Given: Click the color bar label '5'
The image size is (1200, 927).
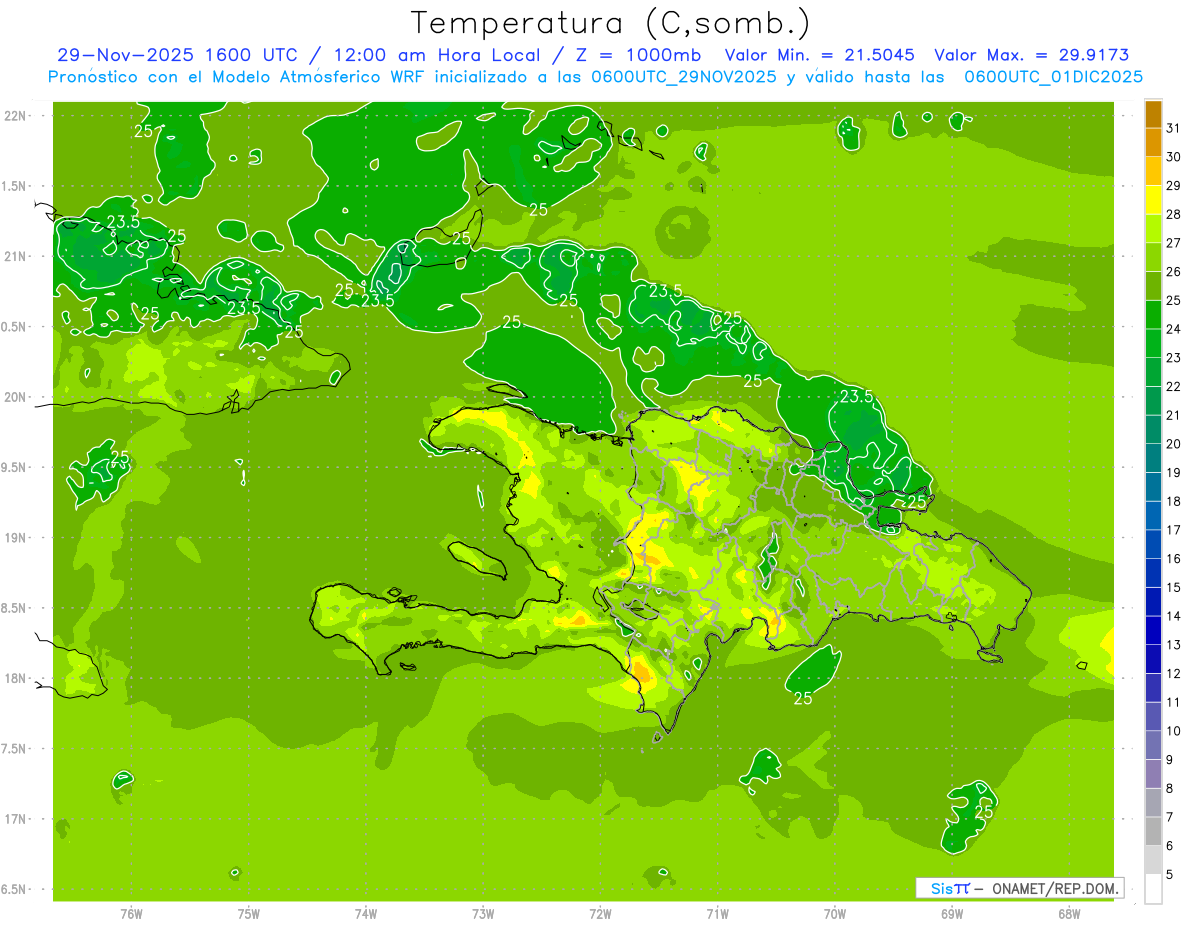Looking at the screenshot, I should 1170,874.
